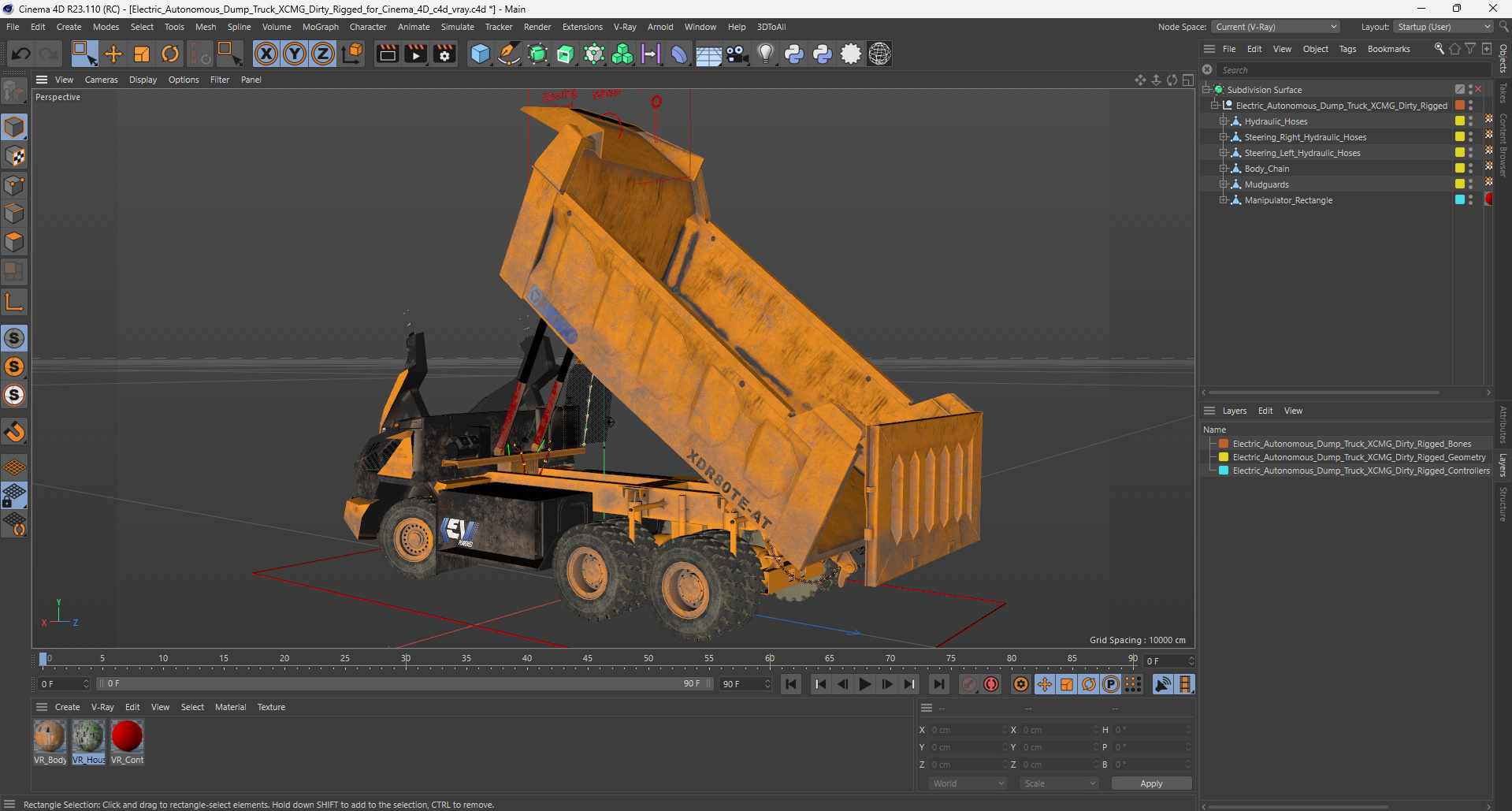This screenshot has height=811, width=1512.
Task: Add a Light object bulb icon
Action: pos(765,54)
